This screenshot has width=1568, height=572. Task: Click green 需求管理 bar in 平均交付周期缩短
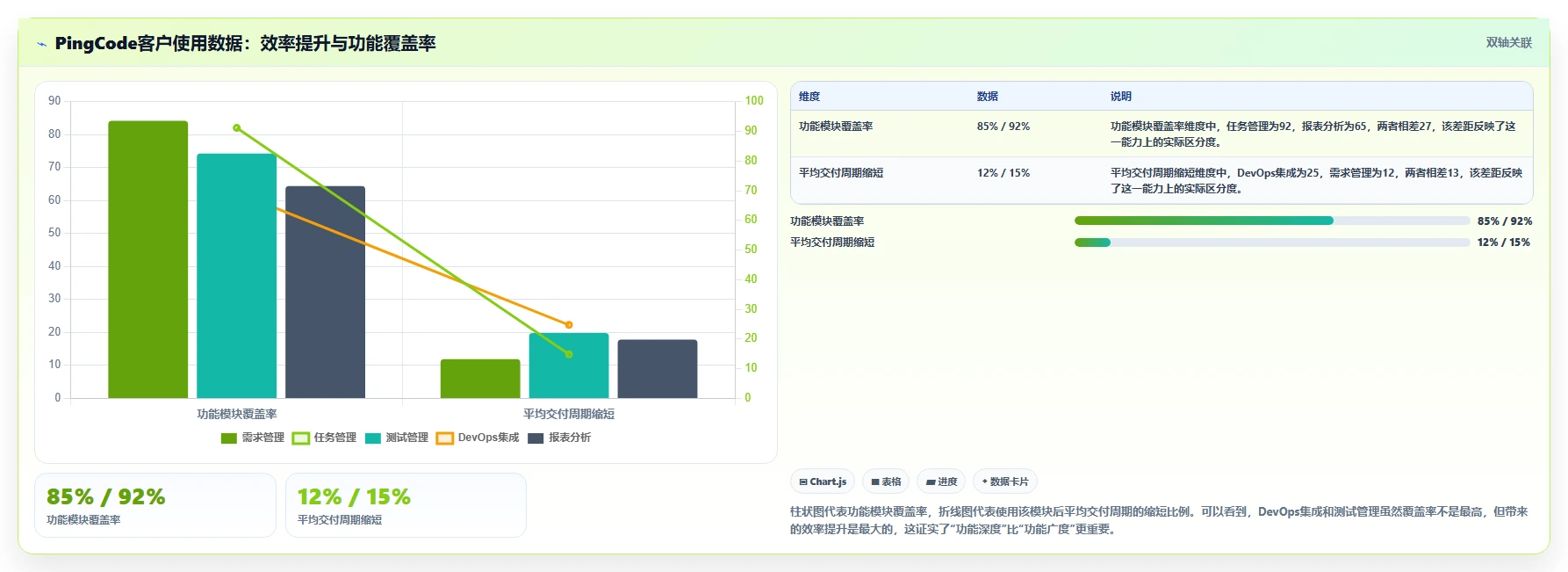click(480, 379)
